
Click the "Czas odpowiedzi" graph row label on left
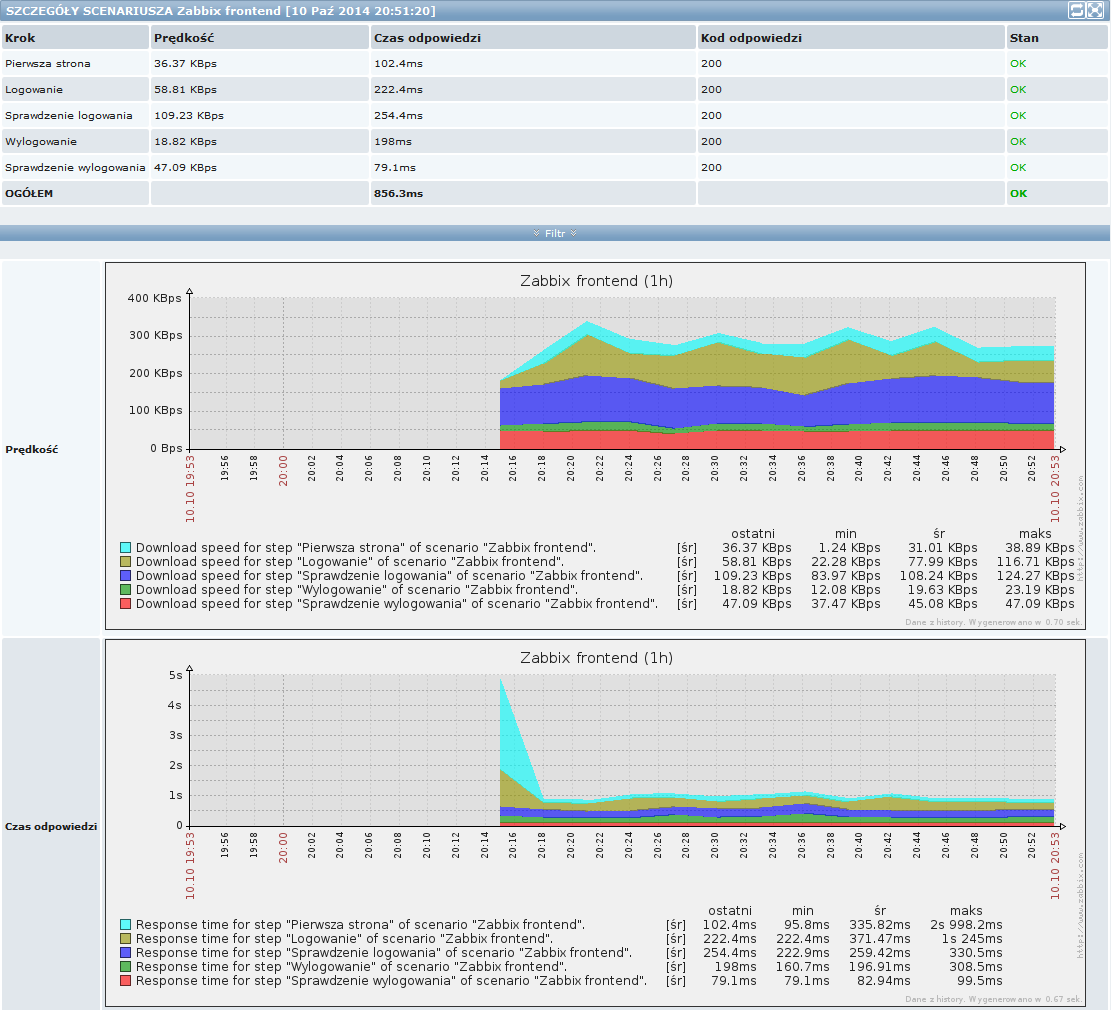[51, 826]
